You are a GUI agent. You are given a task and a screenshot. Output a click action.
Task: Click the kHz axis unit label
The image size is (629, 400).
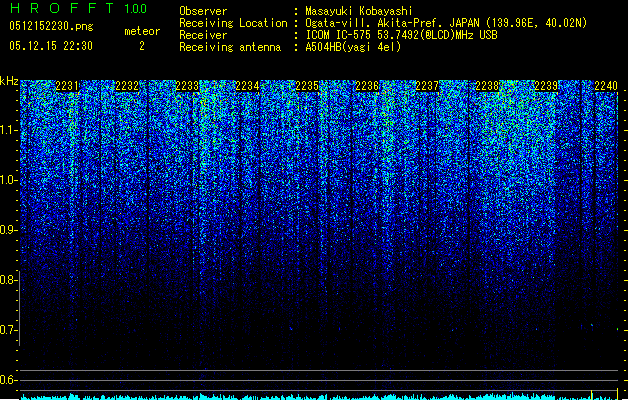9,81
